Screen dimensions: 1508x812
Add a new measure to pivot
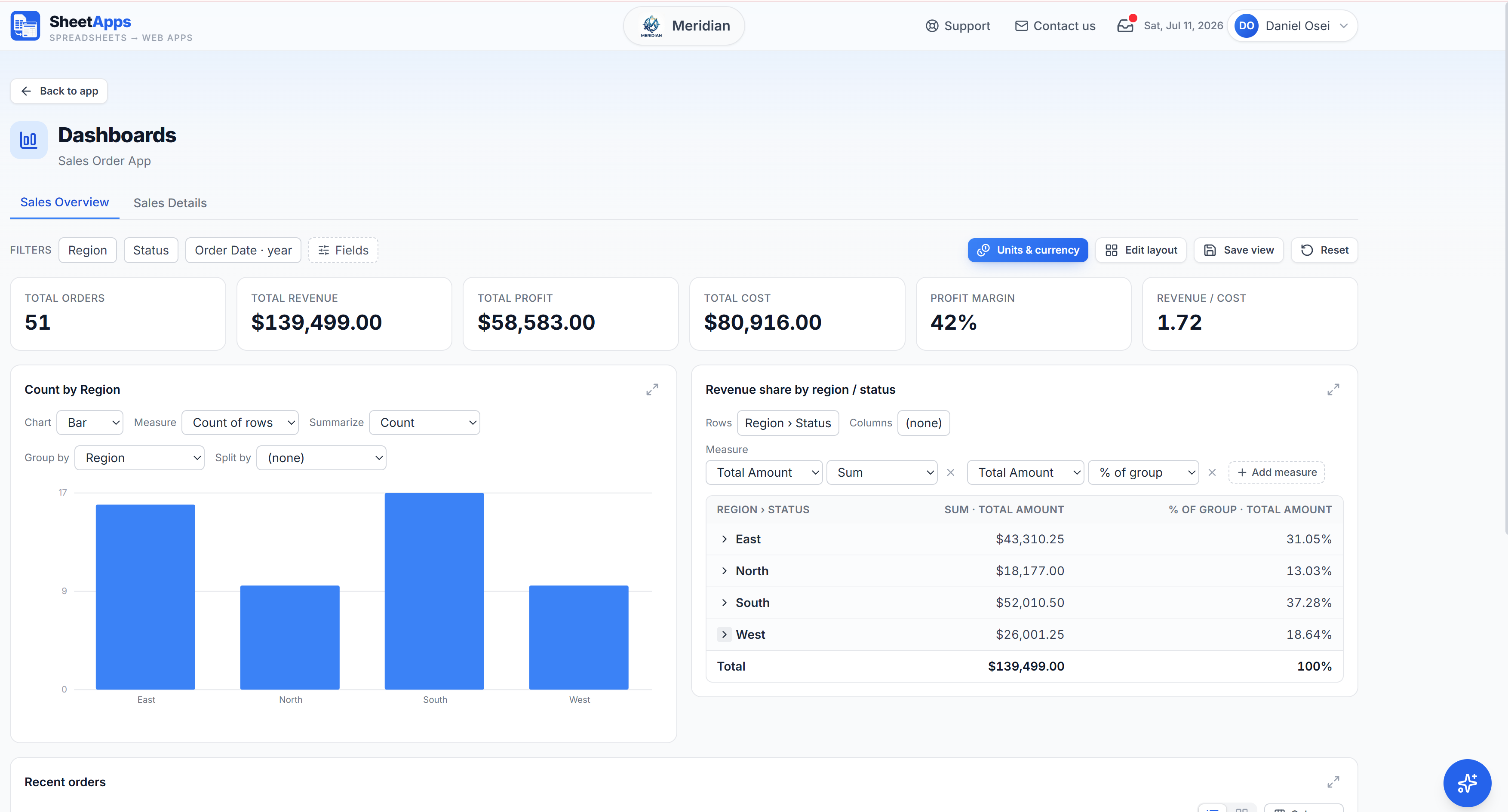click(1276, 473)
